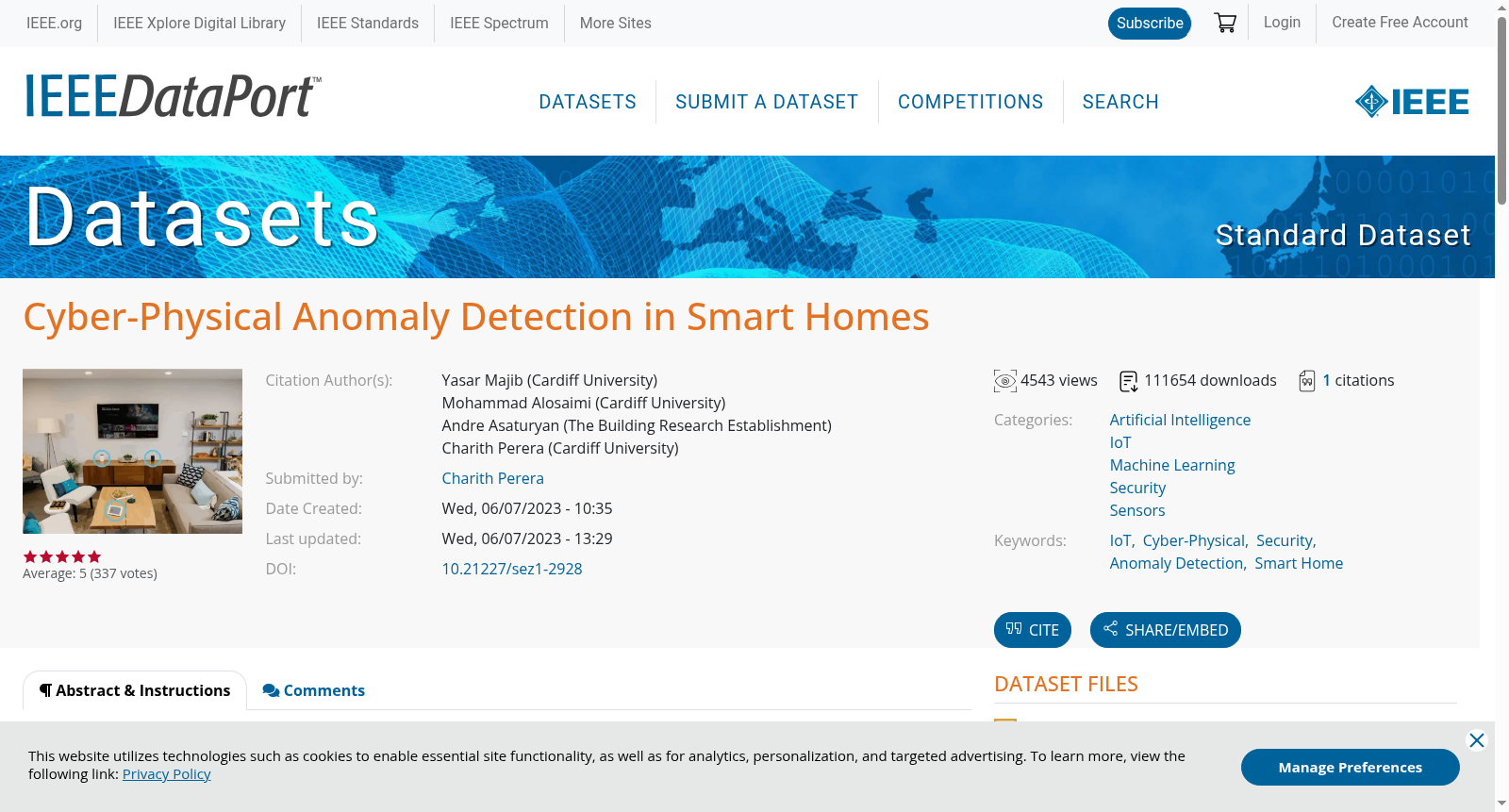This screenshot has height=812, width=1509.
Task: Click author Andre Asaturyan entry
Action: [x=637, y=425]
